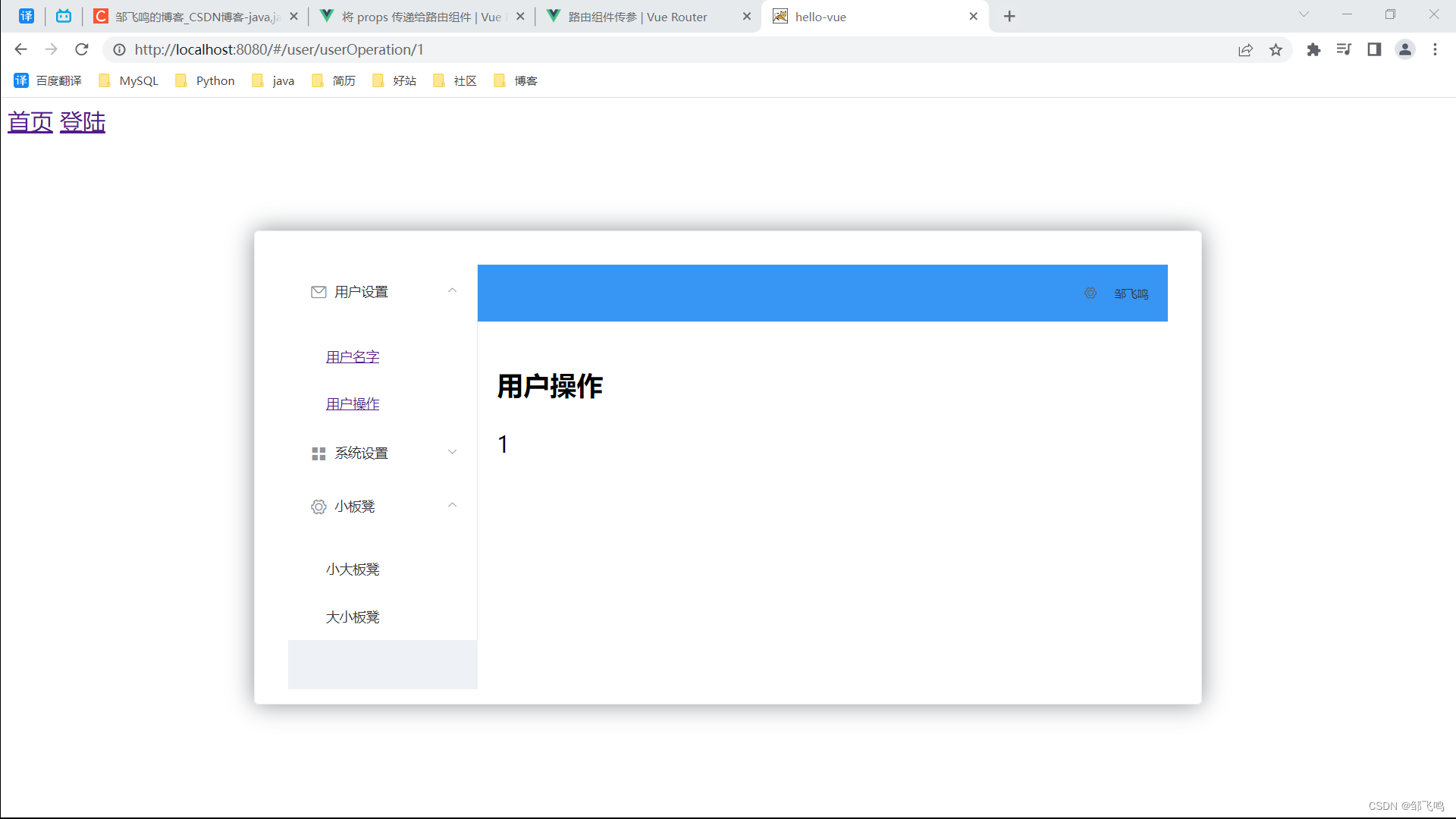Open the 简历 bookmark folder
The image size is (1456, 819).
(x=334, y=80)
